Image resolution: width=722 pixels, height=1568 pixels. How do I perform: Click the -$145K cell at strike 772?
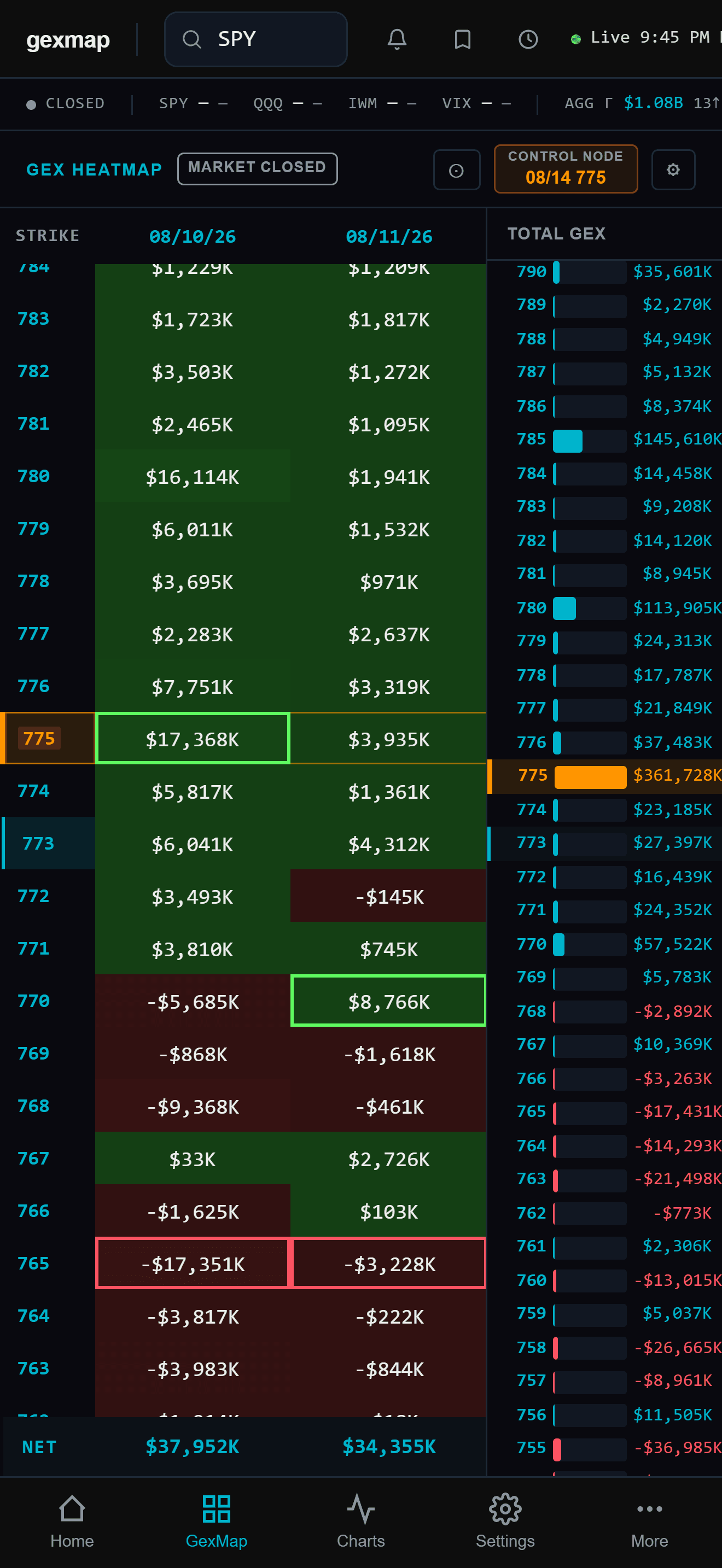pyautogui.click(x=388, y=896)
